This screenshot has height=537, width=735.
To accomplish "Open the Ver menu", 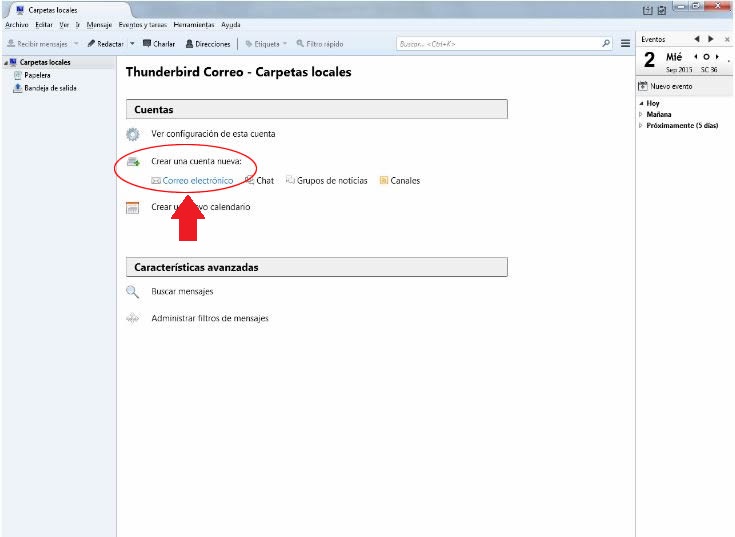I will [x=64, y=24].
